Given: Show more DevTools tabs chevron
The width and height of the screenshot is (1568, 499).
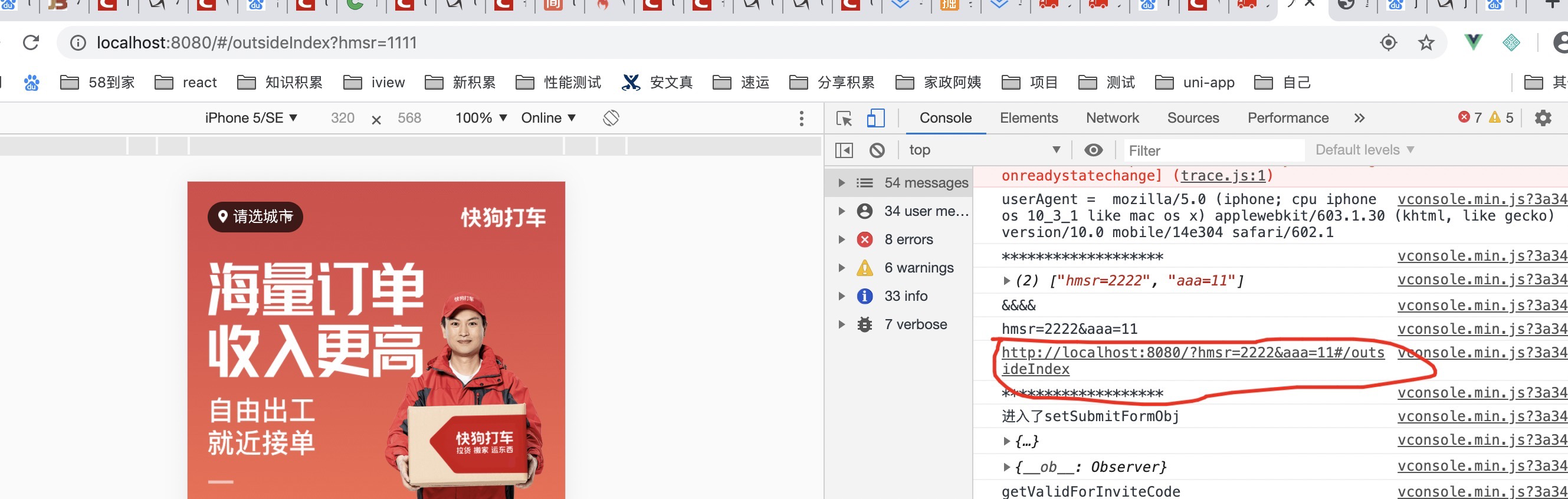Looking at the screenshot, I should [1359, 118].
